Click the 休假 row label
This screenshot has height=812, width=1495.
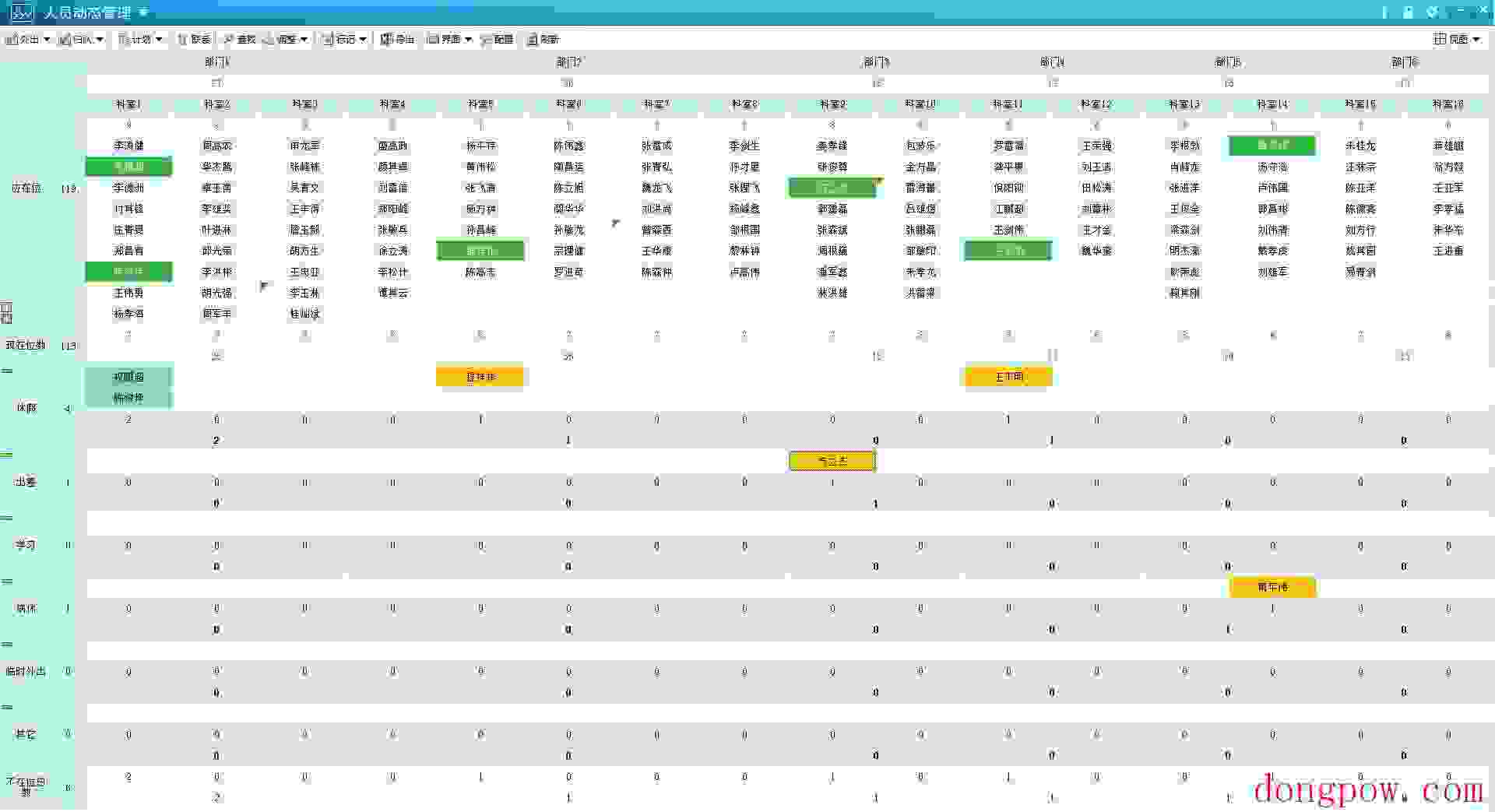click(x=26, y=407)
